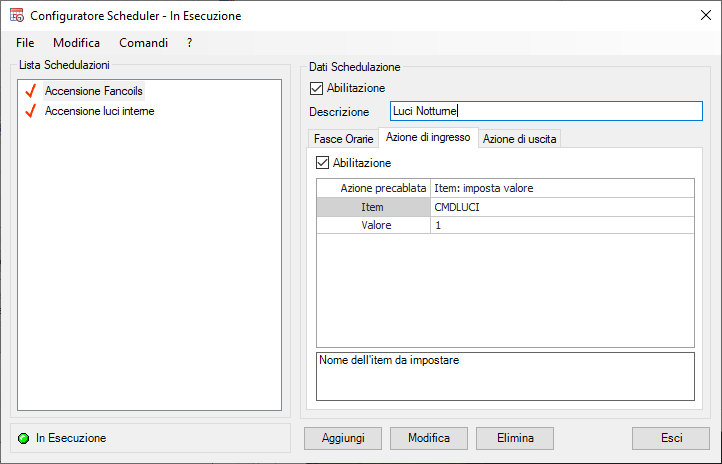
Task: Switch to the Fasce Orarie tab
Action: click(343, 139)
